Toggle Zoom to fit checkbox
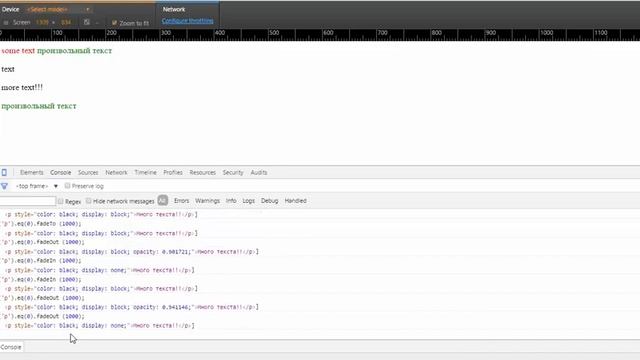 (x=114, y=23)
